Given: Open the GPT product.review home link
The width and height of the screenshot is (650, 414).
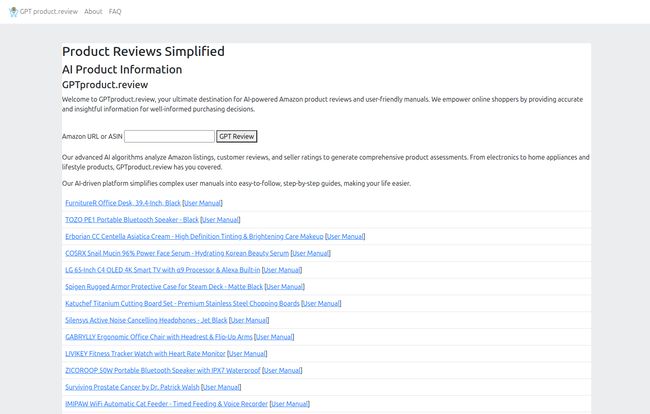Looking at the screenshot, I should point(49,12).
